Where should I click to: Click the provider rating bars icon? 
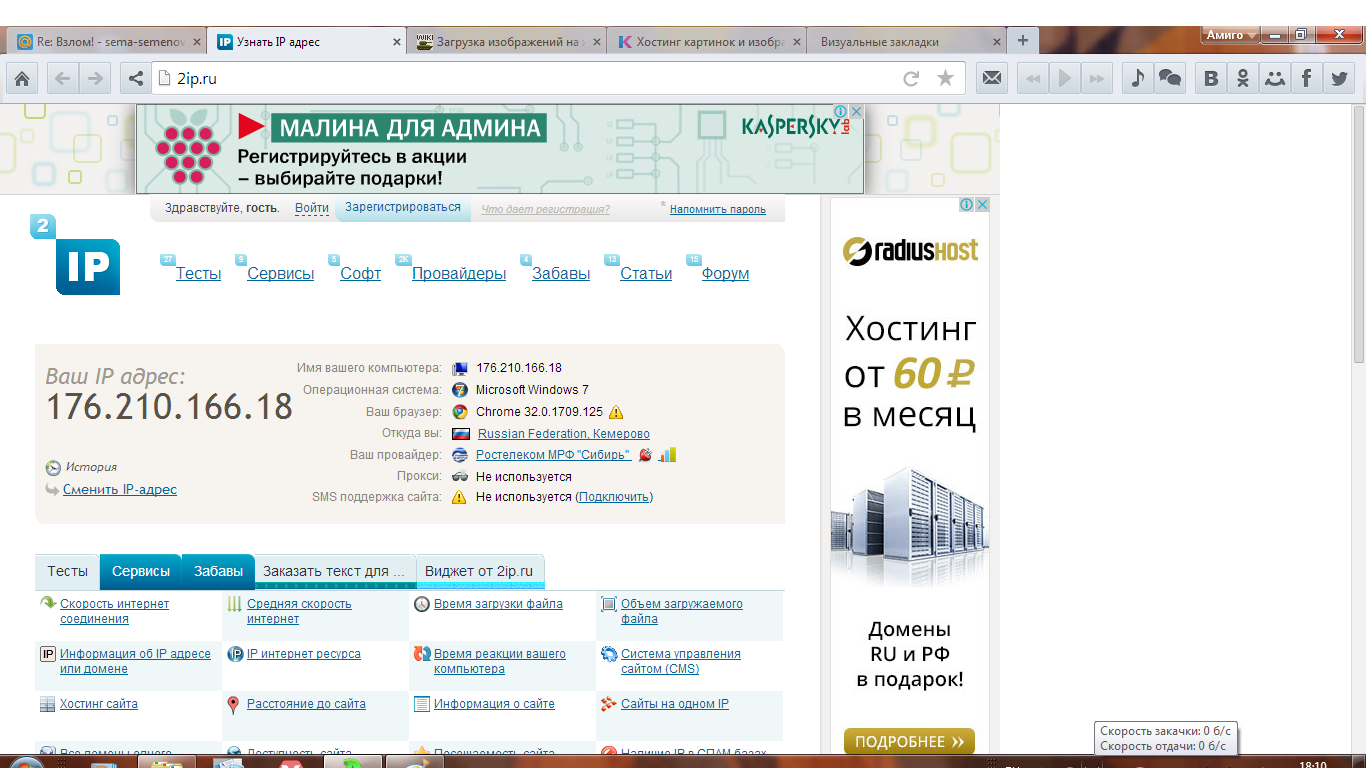coord(667,454)
